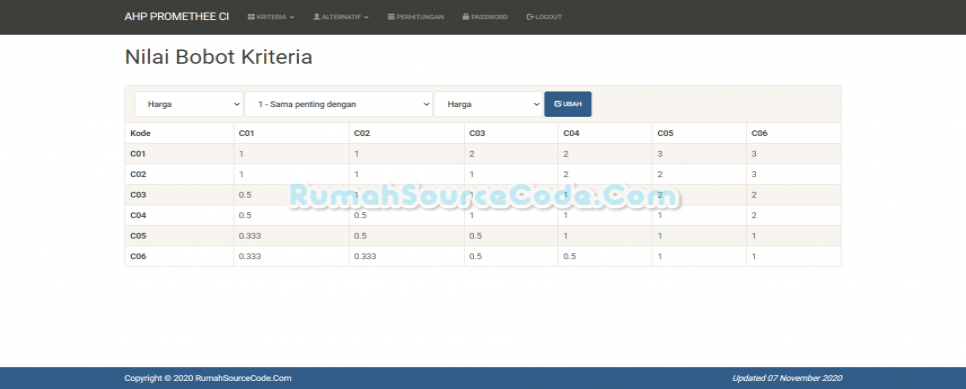Open the Password page
Screen dimensions: 966x389
(x=485, y=17)
